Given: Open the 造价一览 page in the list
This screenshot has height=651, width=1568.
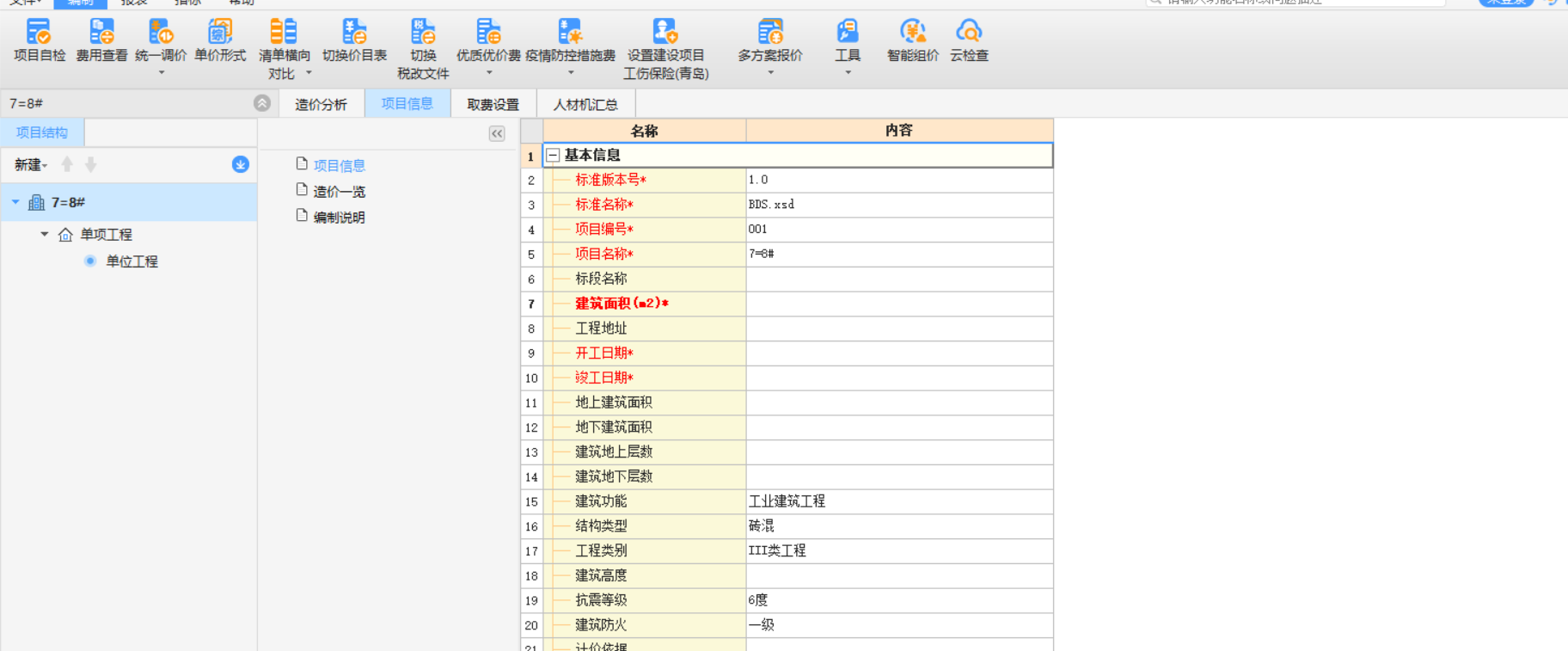Looking at the screenshot, I should point(339,192).
